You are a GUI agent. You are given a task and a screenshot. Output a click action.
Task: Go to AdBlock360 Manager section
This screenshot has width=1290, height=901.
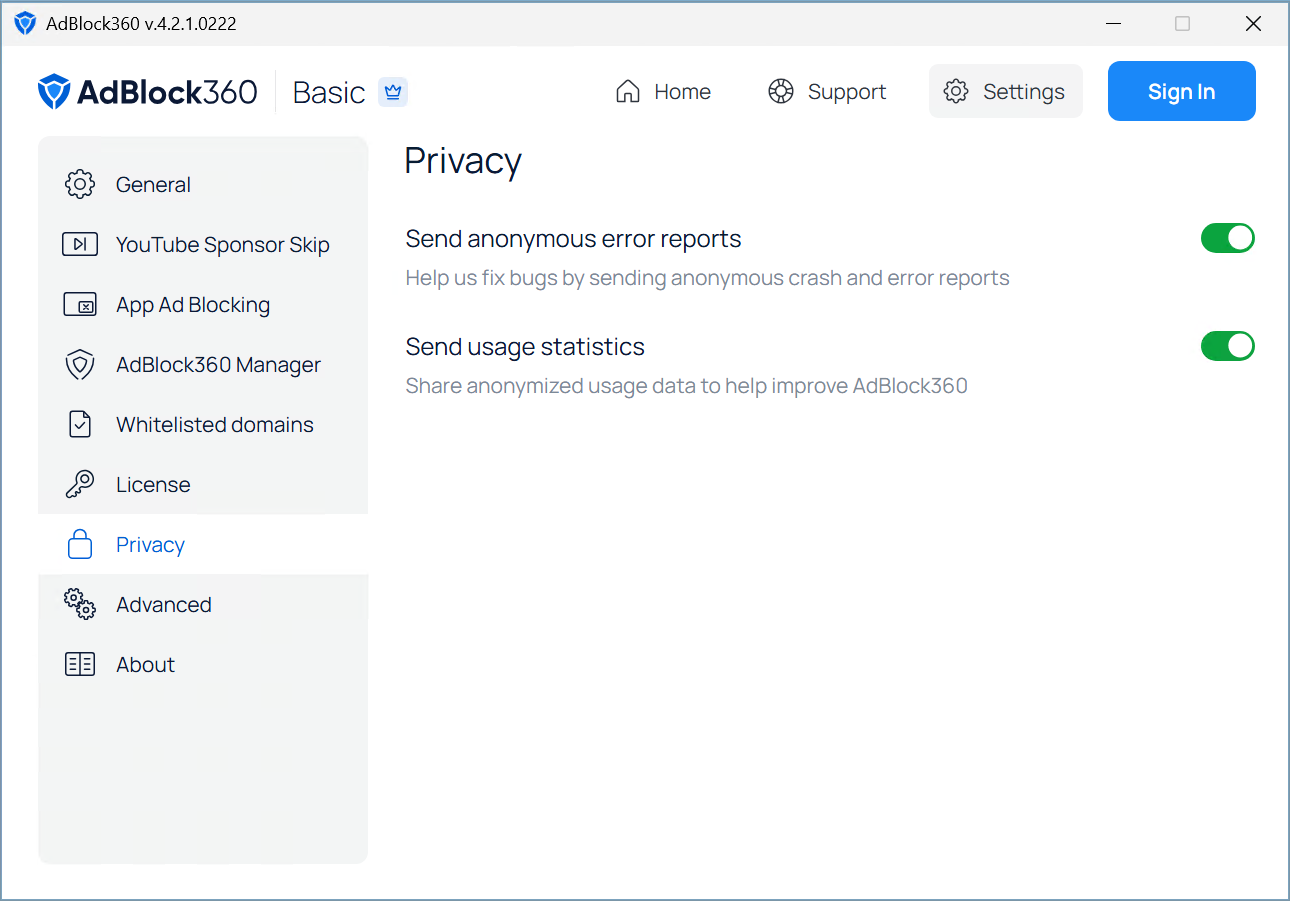(203, 364)
